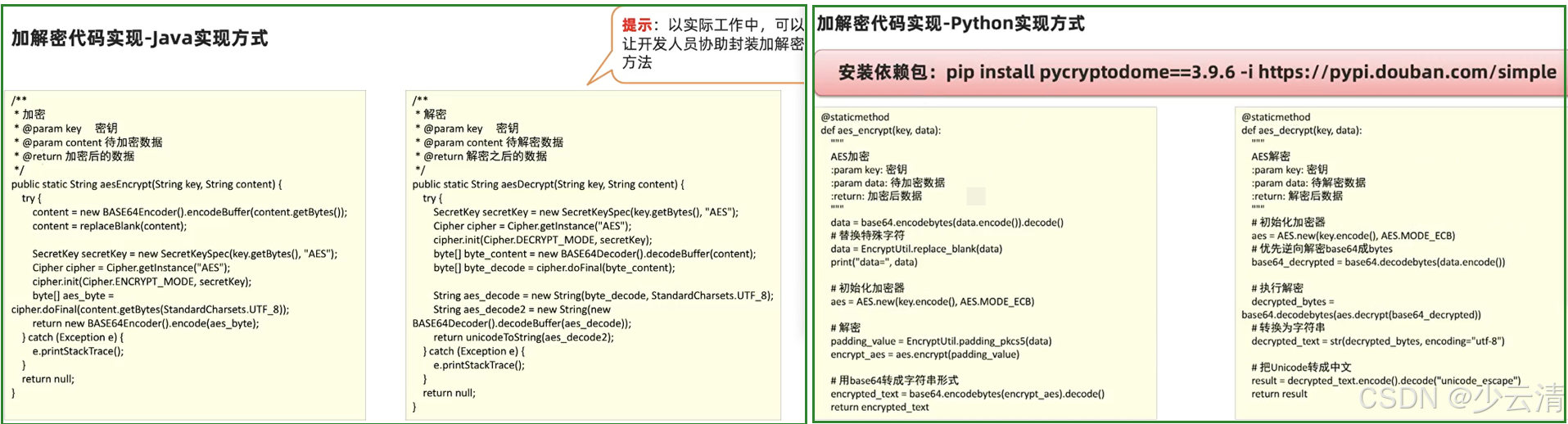1568x424 pixels.
Task: Click the Java comment line * 加密
Action: (29, 115)
